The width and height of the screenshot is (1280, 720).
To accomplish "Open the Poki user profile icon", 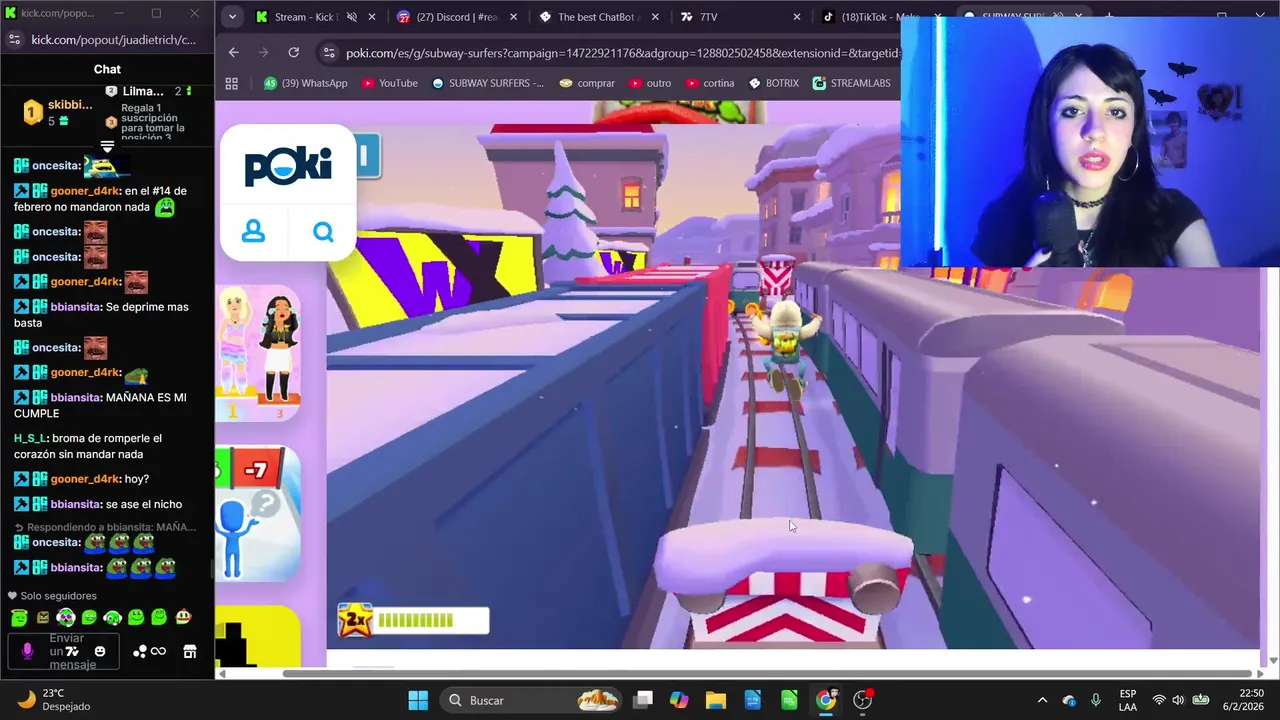I will (253, 232).
